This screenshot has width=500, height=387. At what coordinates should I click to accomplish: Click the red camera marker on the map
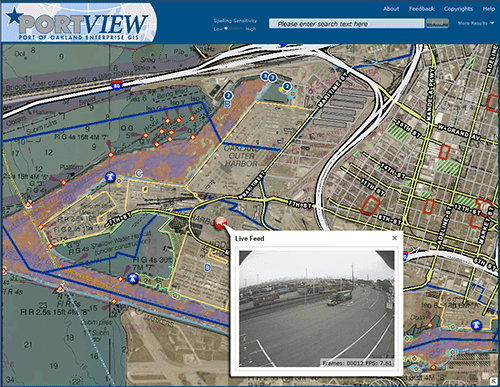coord(220,223)
